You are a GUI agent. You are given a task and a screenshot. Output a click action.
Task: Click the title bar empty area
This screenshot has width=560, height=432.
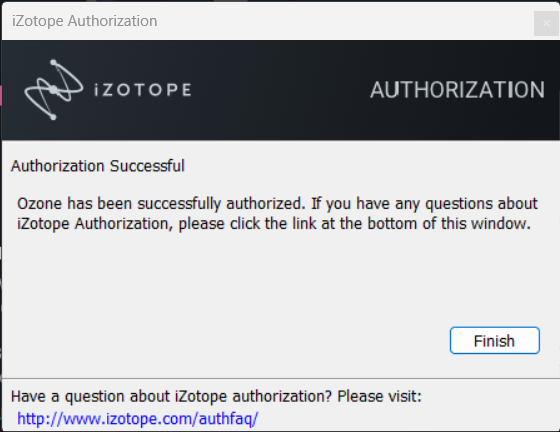(343, 21)
